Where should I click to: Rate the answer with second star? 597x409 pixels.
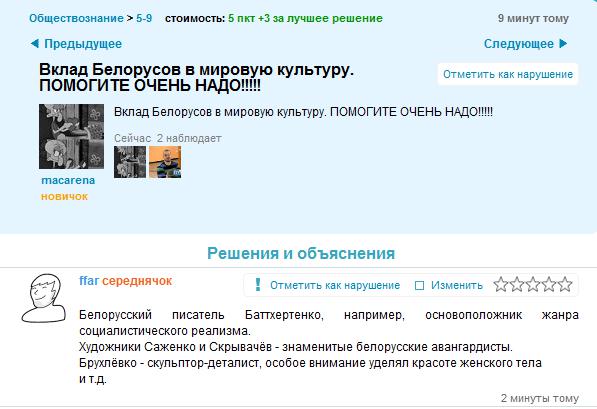tap(517, 284)
